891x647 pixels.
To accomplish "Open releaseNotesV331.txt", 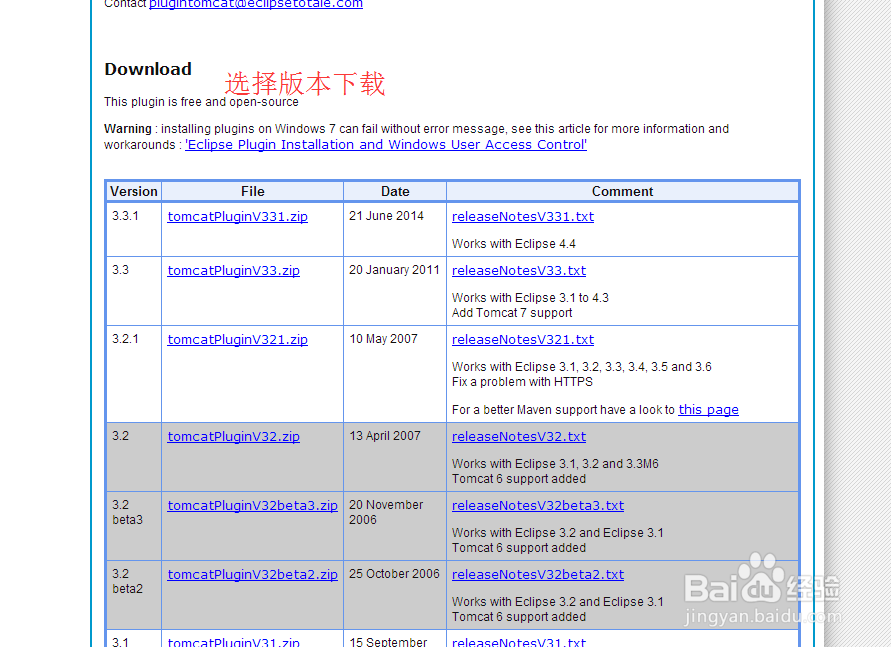I will [523, 217].
